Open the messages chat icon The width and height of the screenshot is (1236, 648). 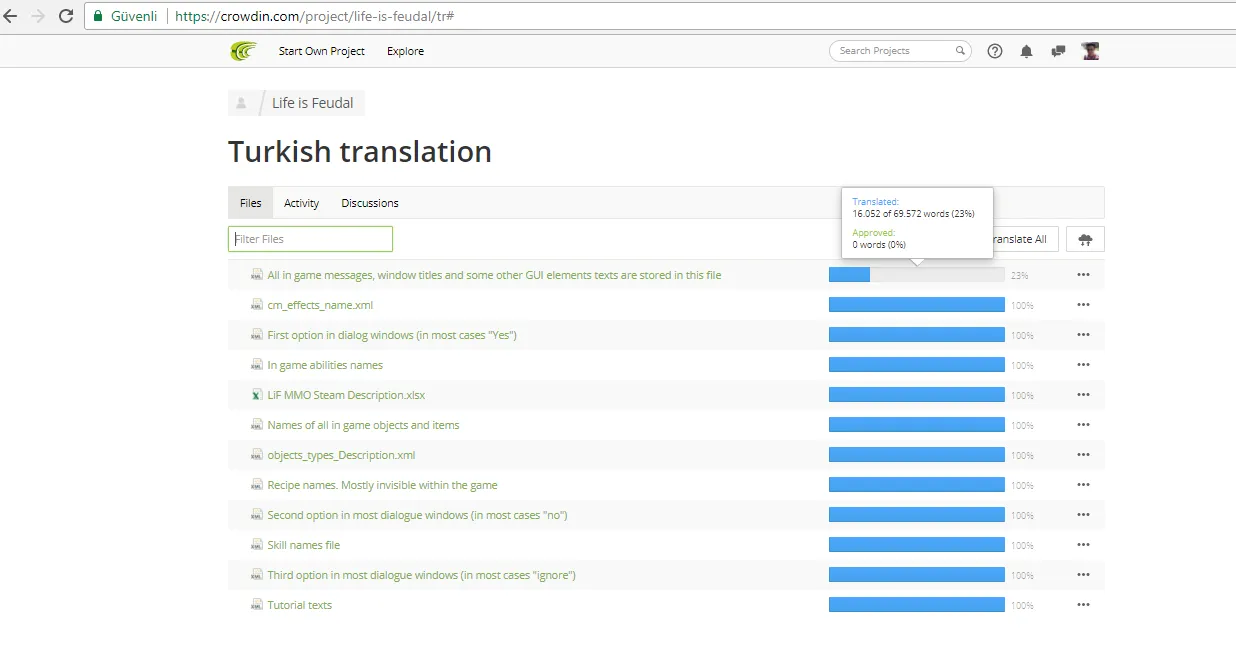(x=1058, y=51)
